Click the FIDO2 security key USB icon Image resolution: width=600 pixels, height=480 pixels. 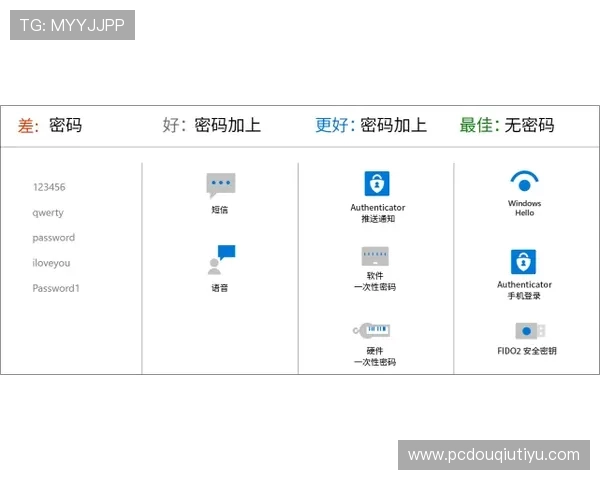coord(530,331)
